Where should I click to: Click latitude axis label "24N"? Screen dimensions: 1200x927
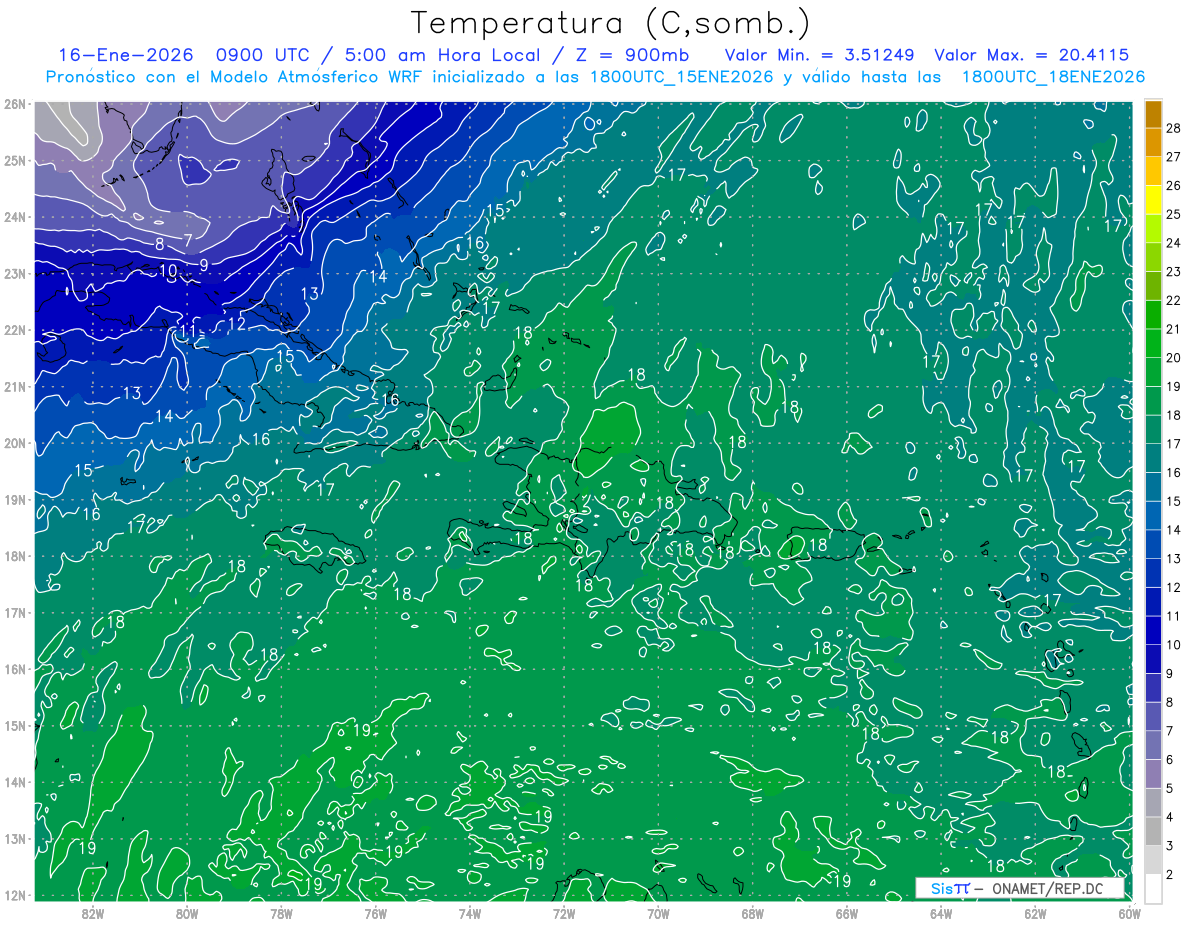(x=14, y=217)
